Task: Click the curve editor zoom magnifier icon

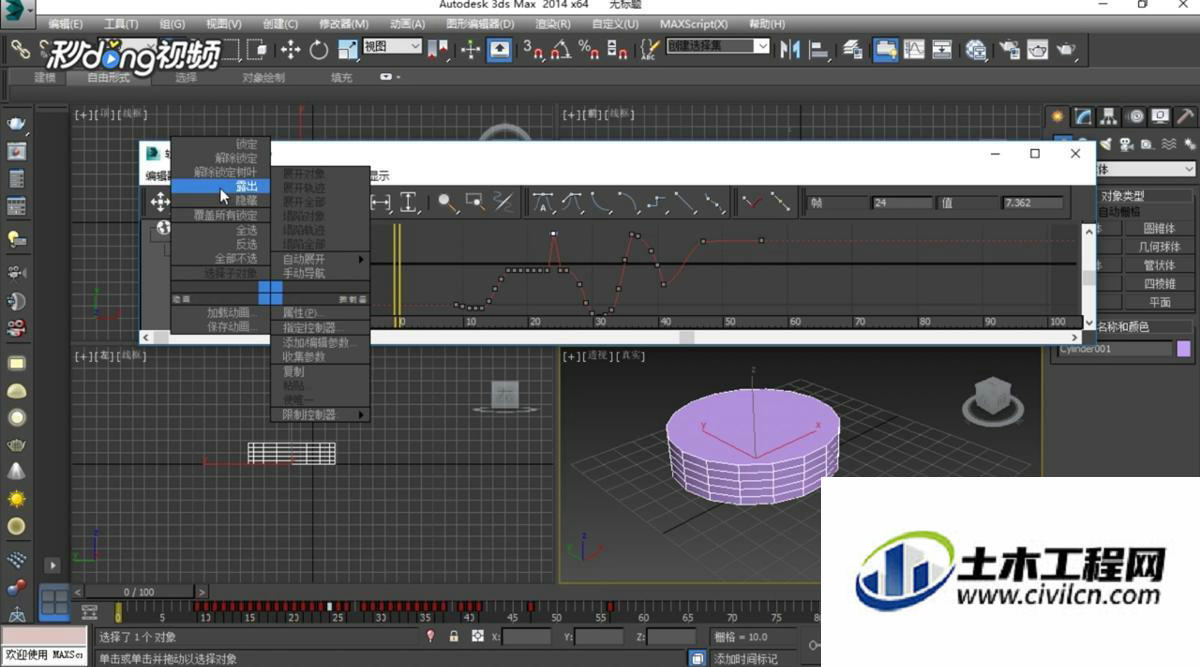Action: coord(447,203)
